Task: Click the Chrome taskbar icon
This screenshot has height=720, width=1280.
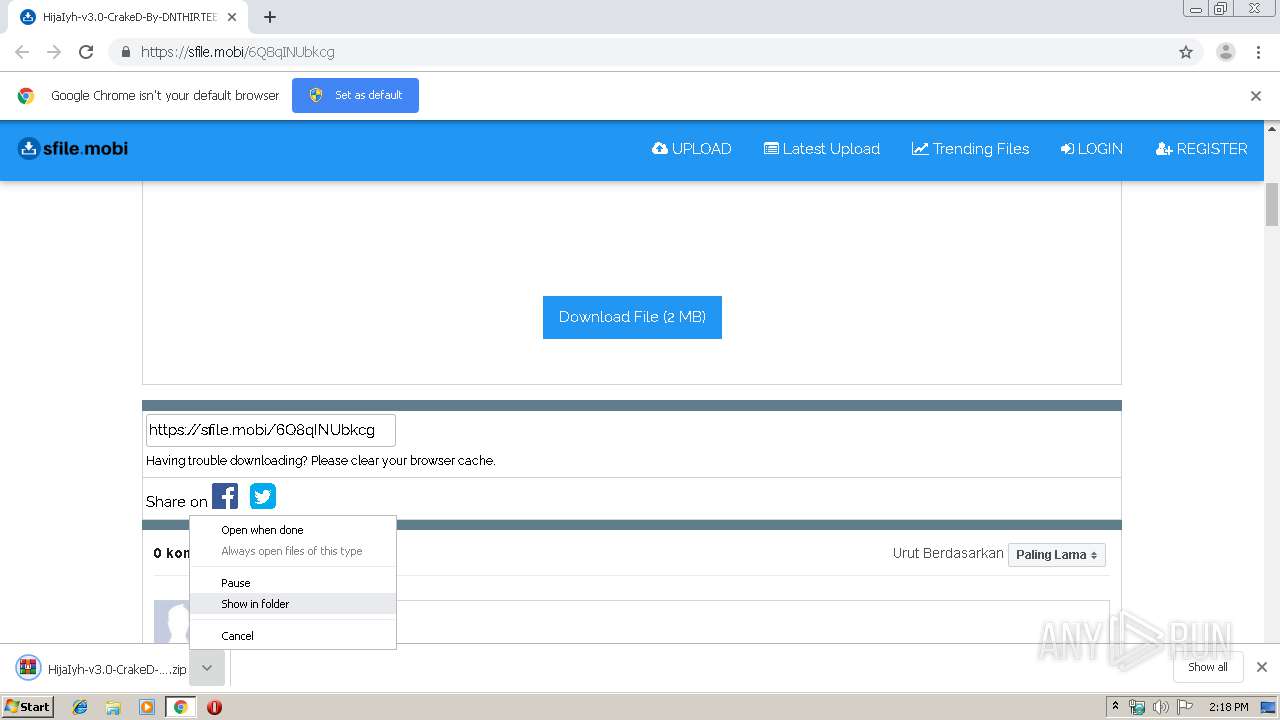Action: pos(180,707)
